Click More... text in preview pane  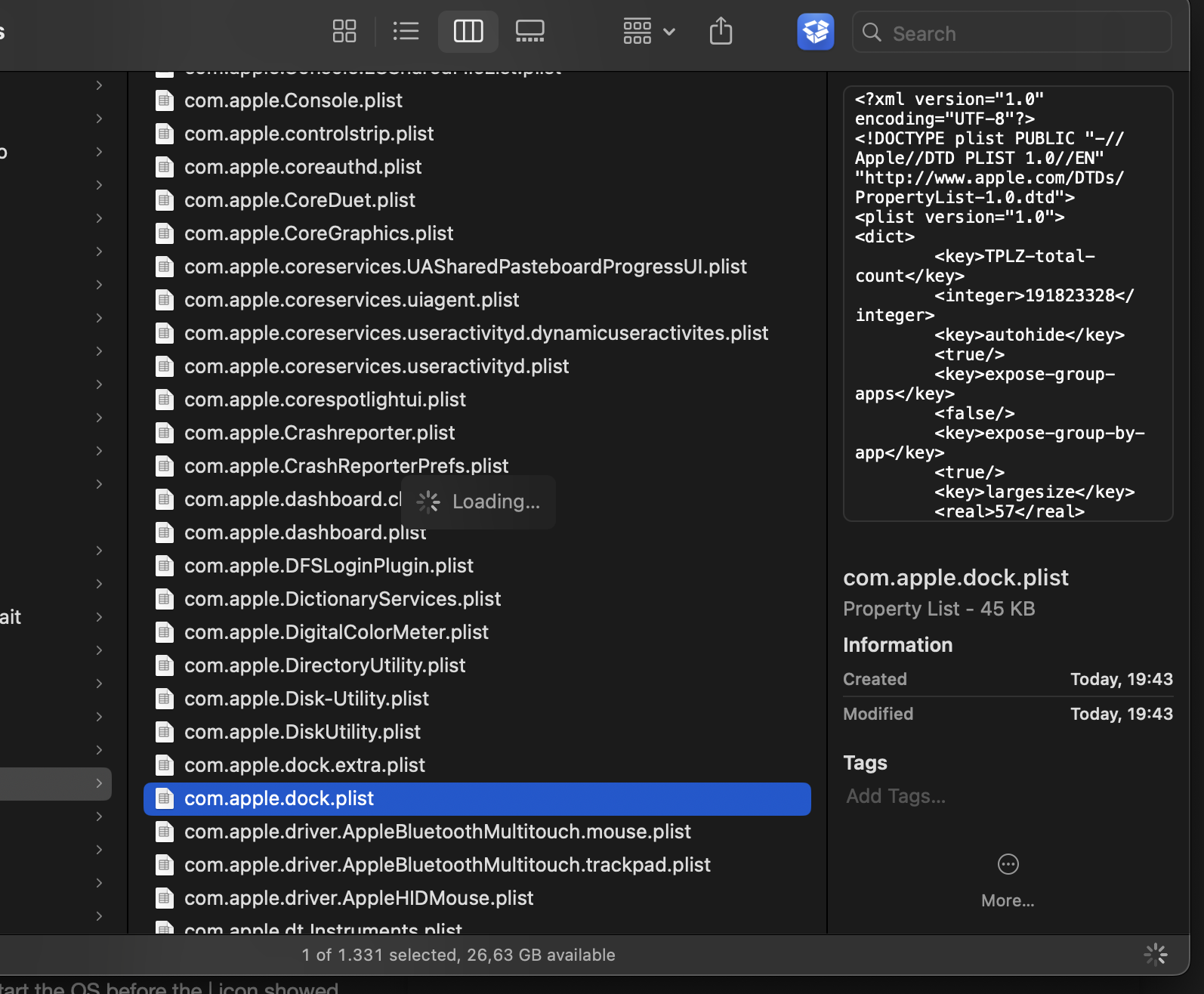1008,900
